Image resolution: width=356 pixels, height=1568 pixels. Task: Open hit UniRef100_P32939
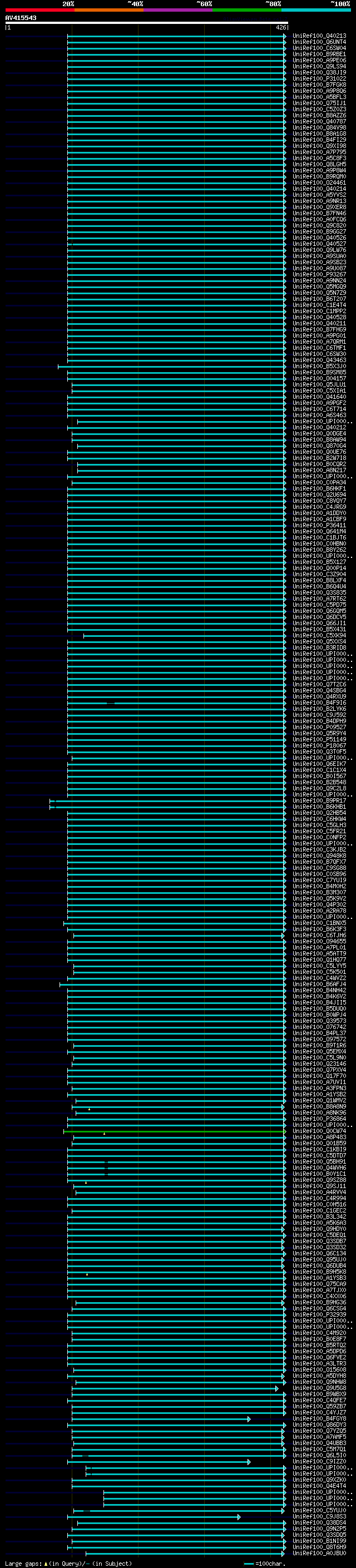[319, 1315]
